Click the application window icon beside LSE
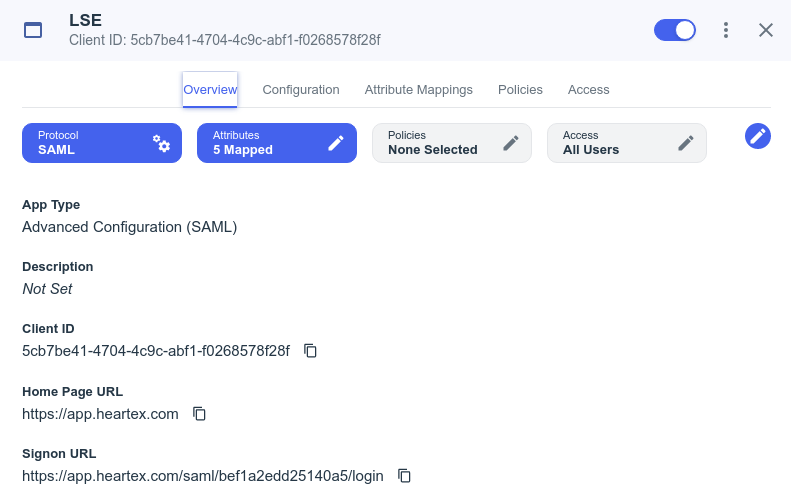Screen dimensions: 791x495 (33, 30)
